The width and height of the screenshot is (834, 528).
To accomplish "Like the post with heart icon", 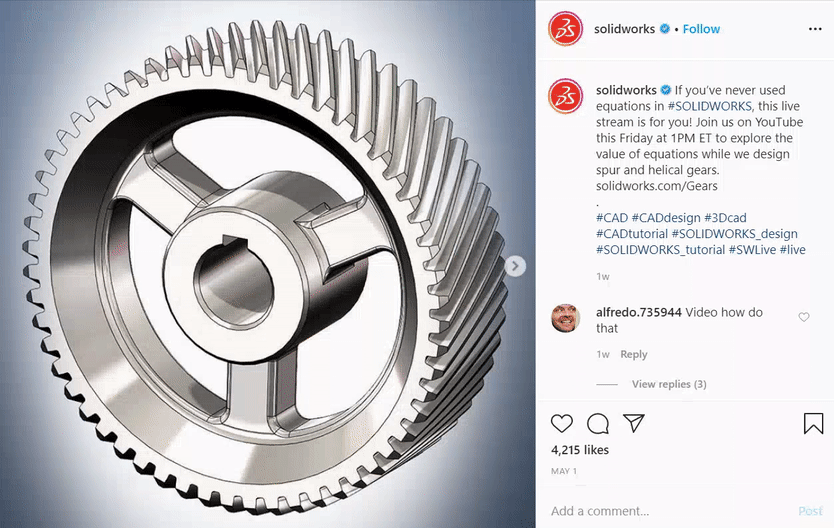I will (x=562, y=423).
